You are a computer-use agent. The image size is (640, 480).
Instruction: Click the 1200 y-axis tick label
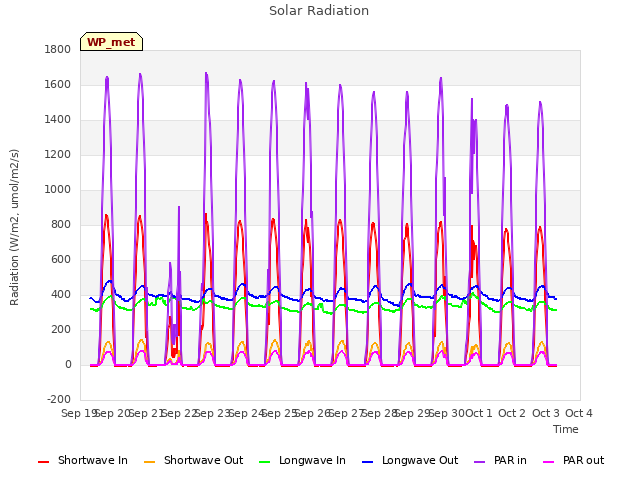click(x=58, y=155)
